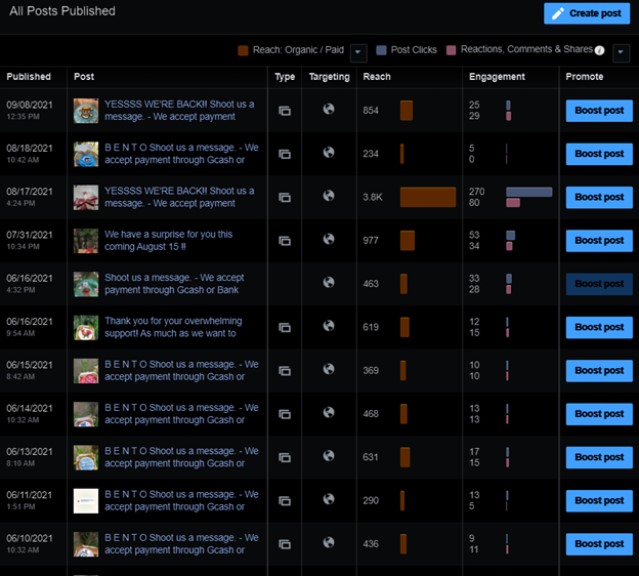Click the photo type icon for 06/15/2021 post

(x=284, y=371)
